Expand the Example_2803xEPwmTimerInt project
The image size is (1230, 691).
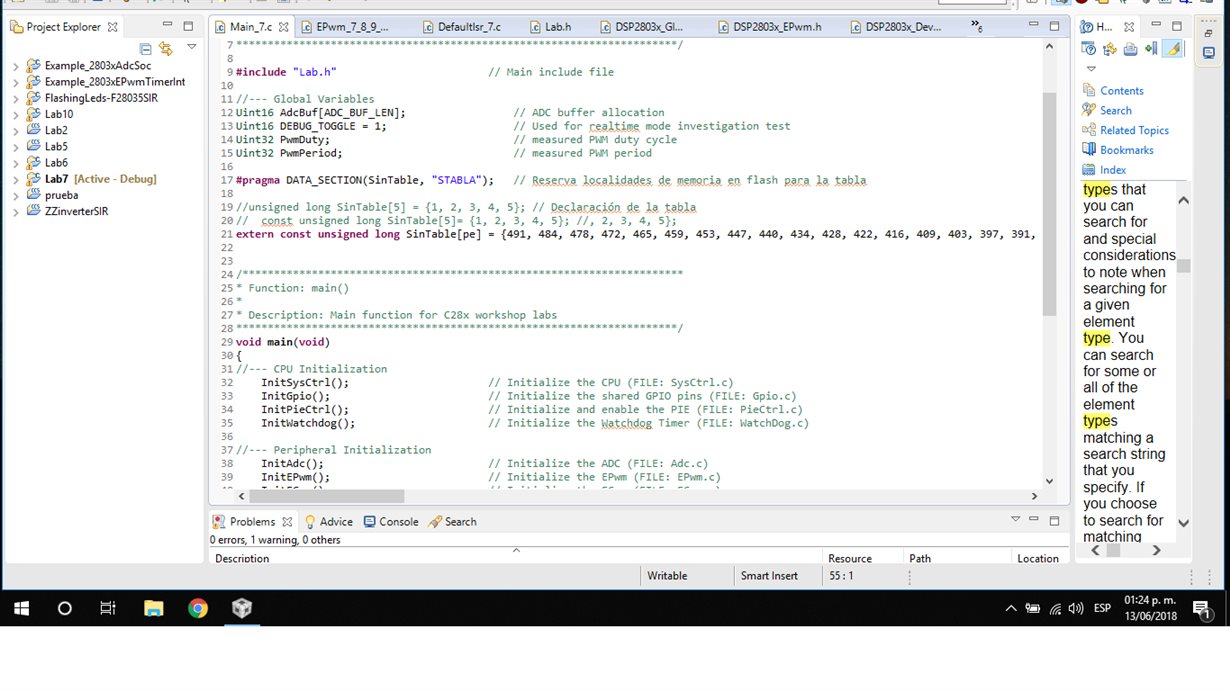[15, 82]
